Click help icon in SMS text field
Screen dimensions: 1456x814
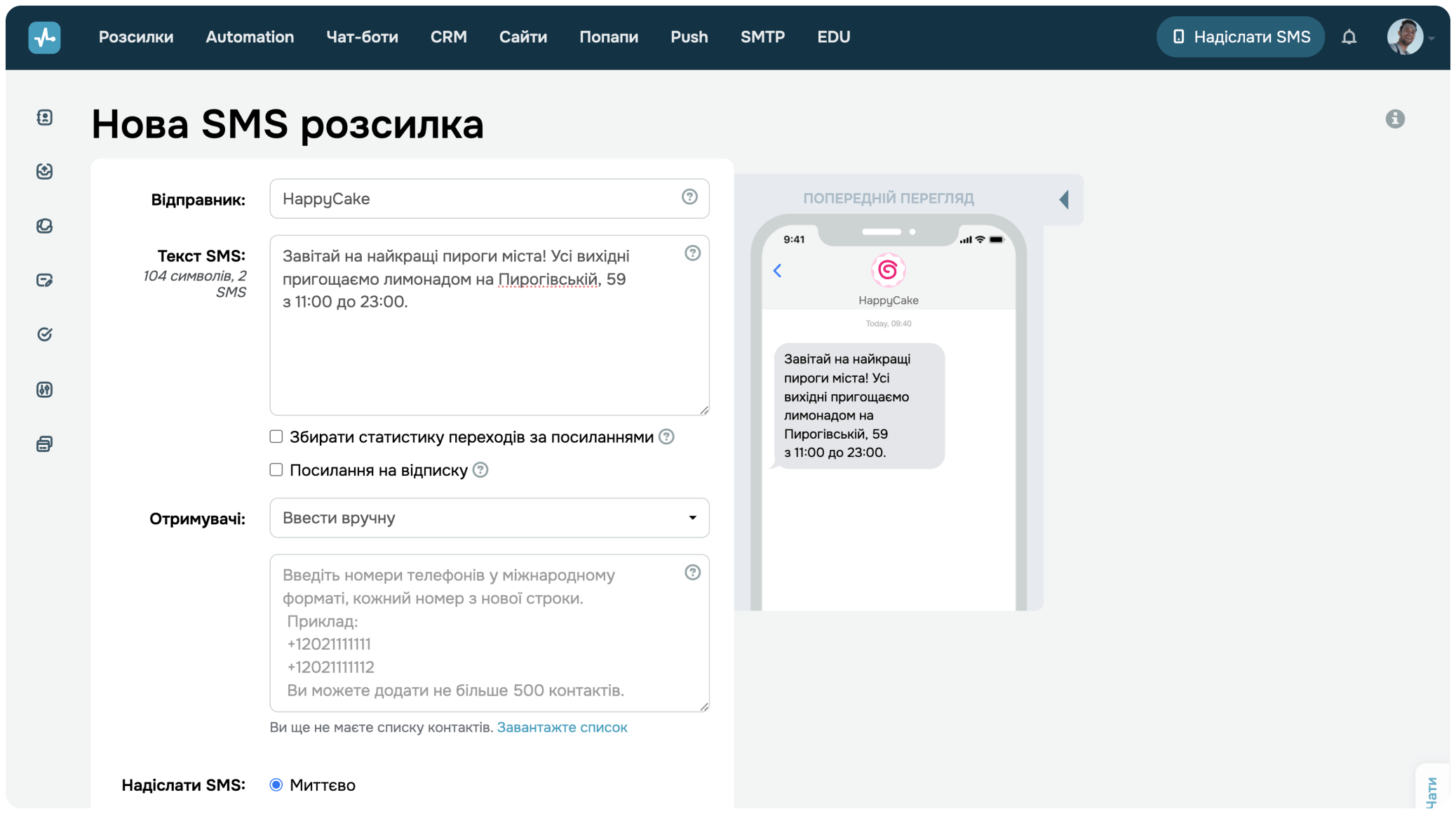(692, 253)
